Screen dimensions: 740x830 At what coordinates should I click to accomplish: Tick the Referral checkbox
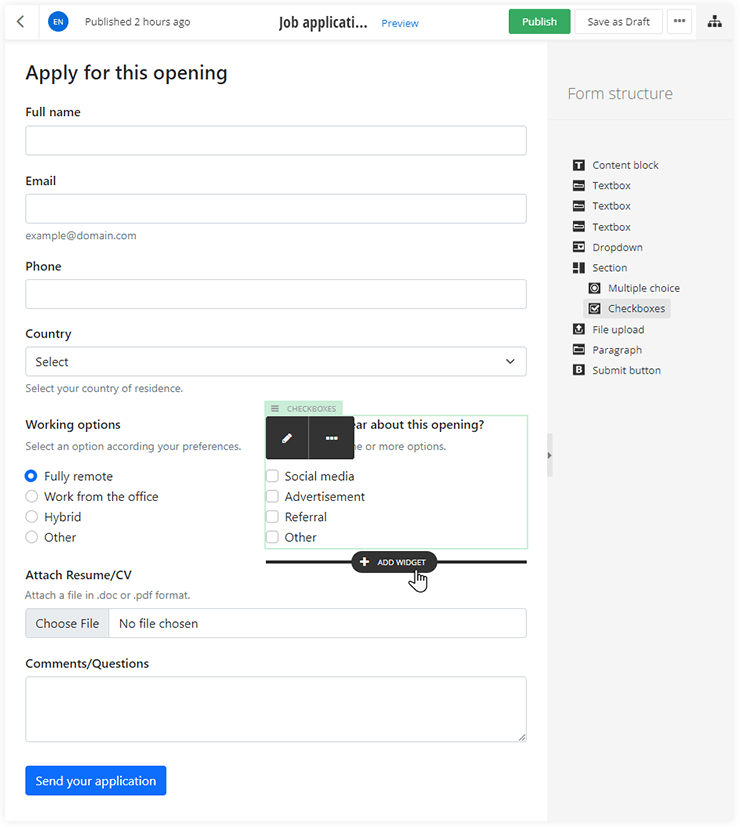(272, 517)
